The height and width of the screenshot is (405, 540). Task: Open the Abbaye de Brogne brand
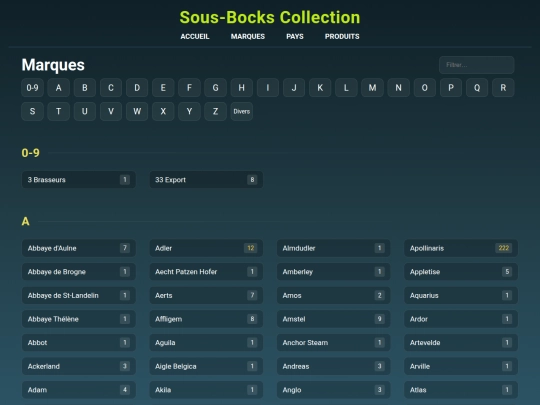[79, 272]
